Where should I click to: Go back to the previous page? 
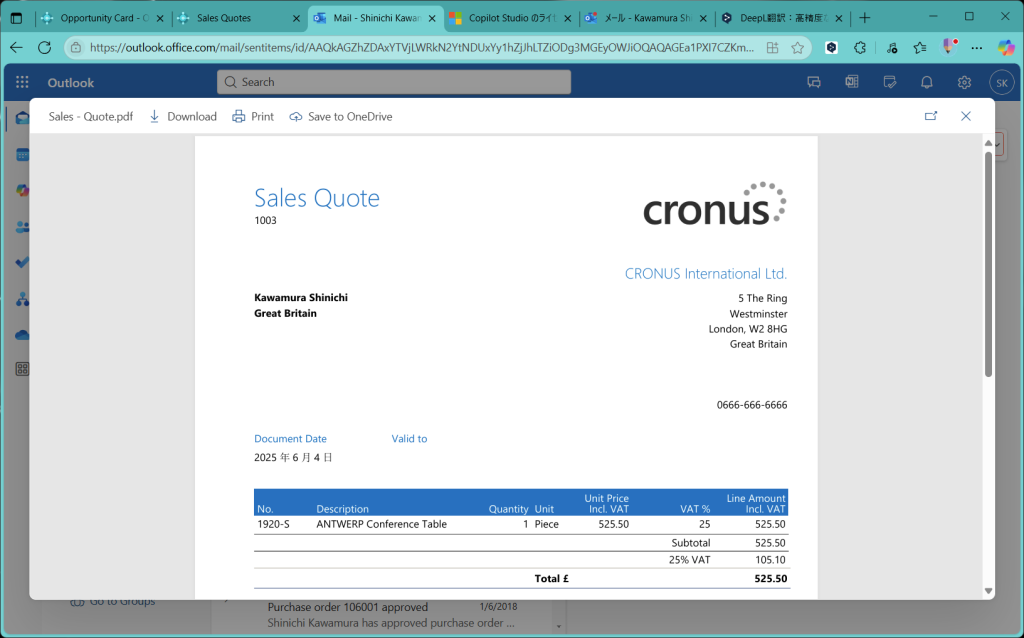point(16,47)
